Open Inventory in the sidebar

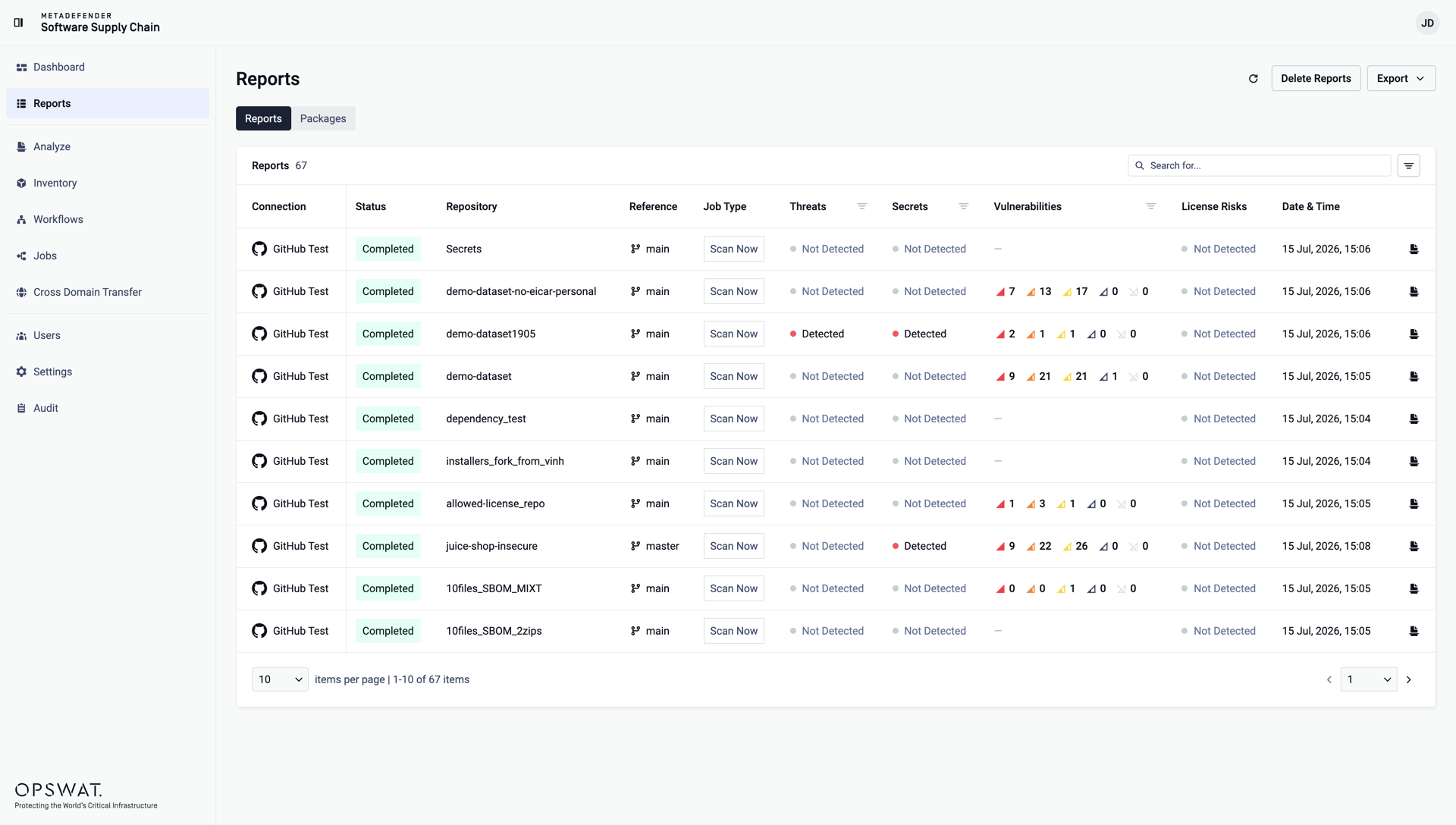click(55, 184)
